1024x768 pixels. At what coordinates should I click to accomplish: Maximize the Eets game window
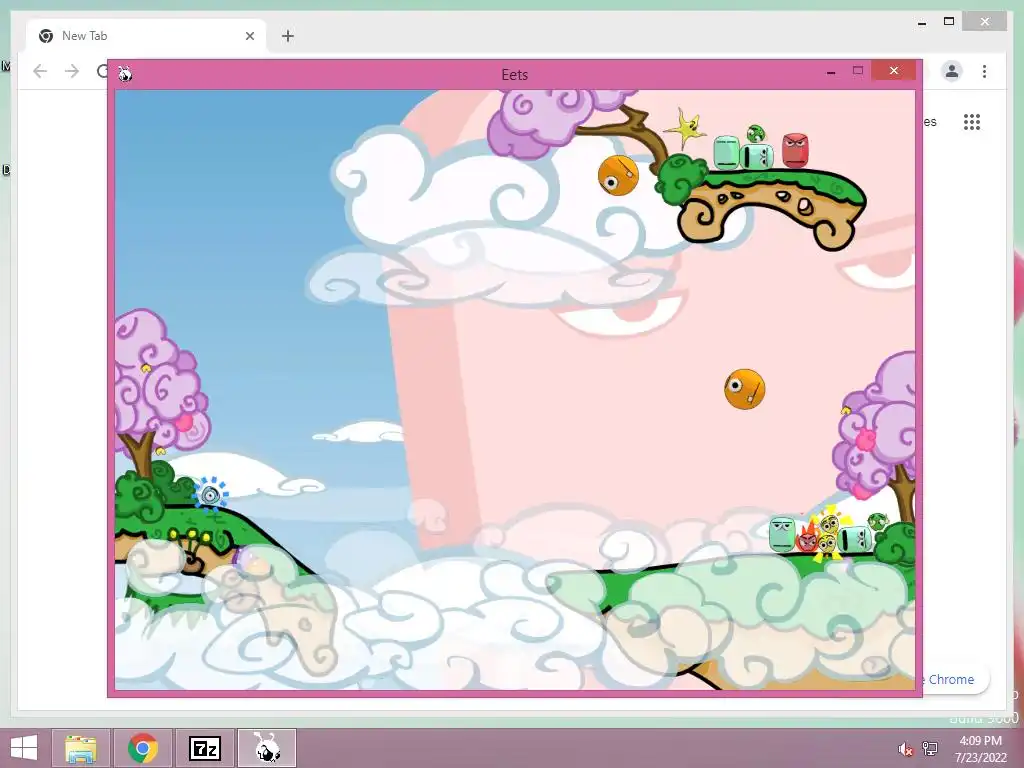(x=857, y=71)
